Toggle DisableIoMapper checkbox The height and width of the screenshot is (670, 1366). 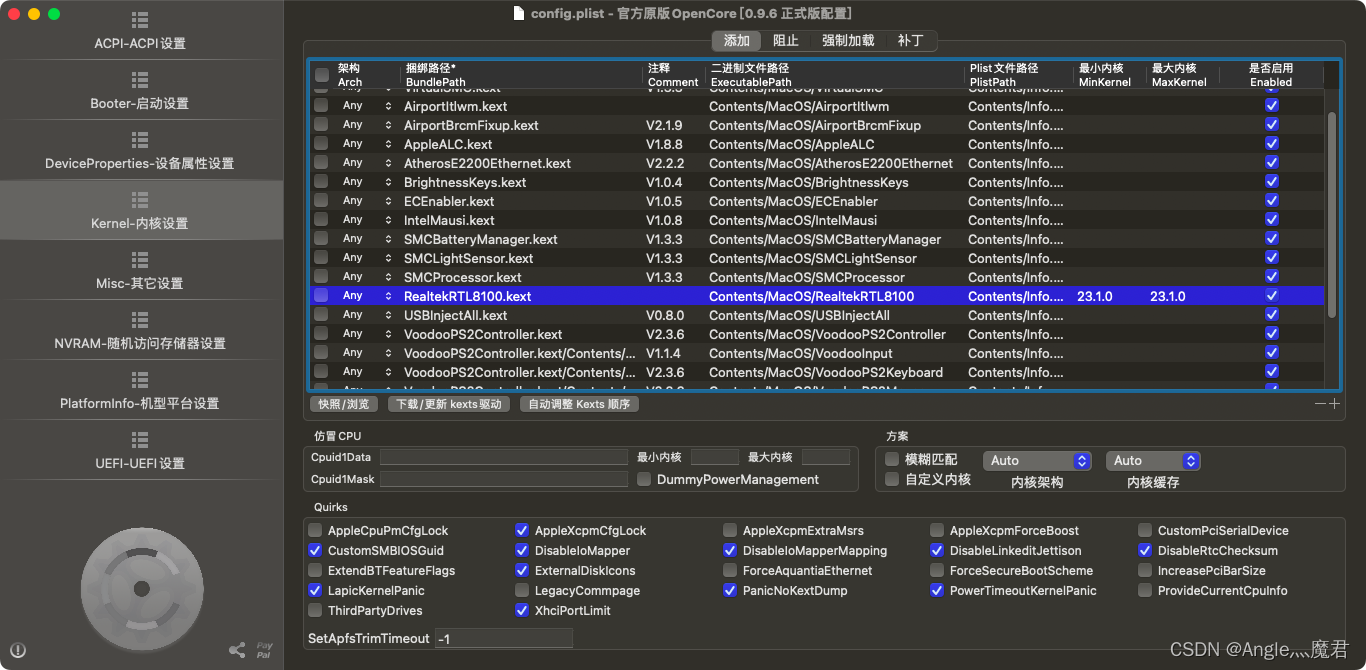[522, 551]
